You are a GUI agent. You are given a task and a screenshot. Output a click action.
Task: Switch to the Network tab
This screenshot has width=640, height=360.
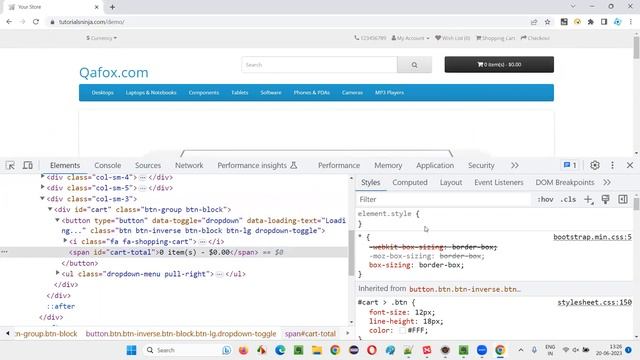[189, 165]
